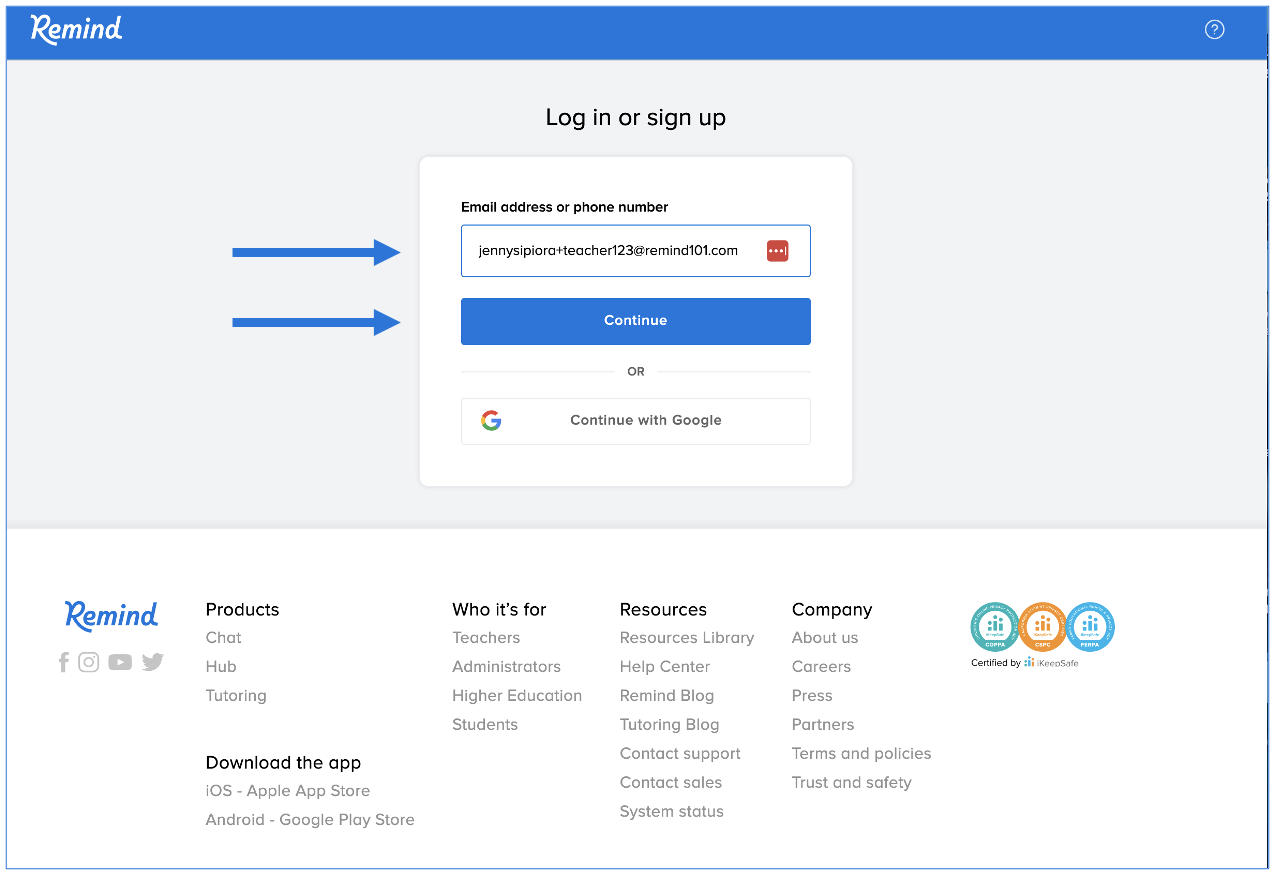This screenshot has width=1276, height=875.
Task: Click the COPPA certification badge
Action: pyautogui.click(x=994, y=627)
